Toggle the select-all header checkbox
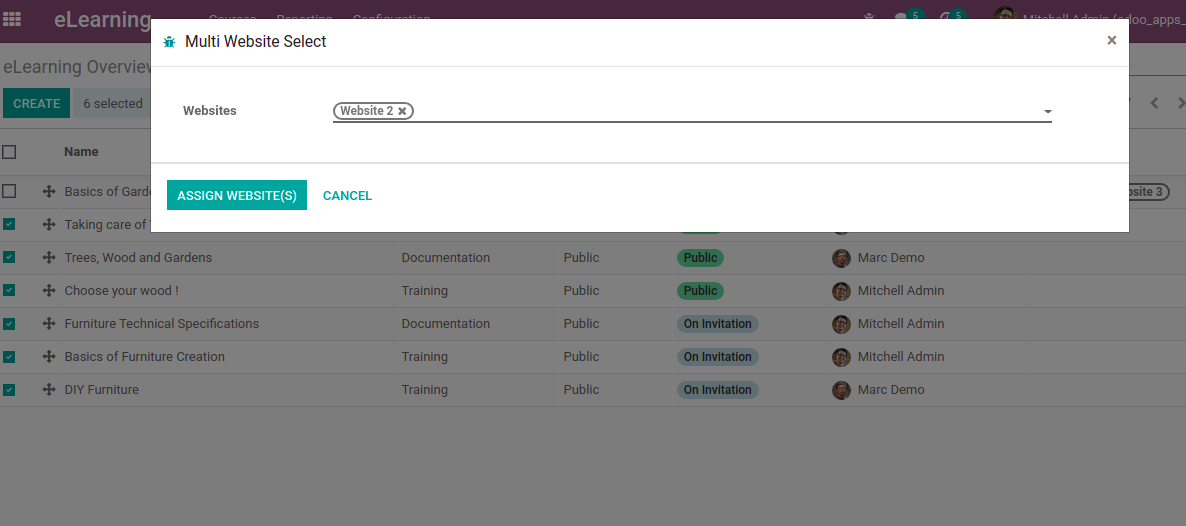The width and height of the screenshot is (1186, 526). pos(9,152)
